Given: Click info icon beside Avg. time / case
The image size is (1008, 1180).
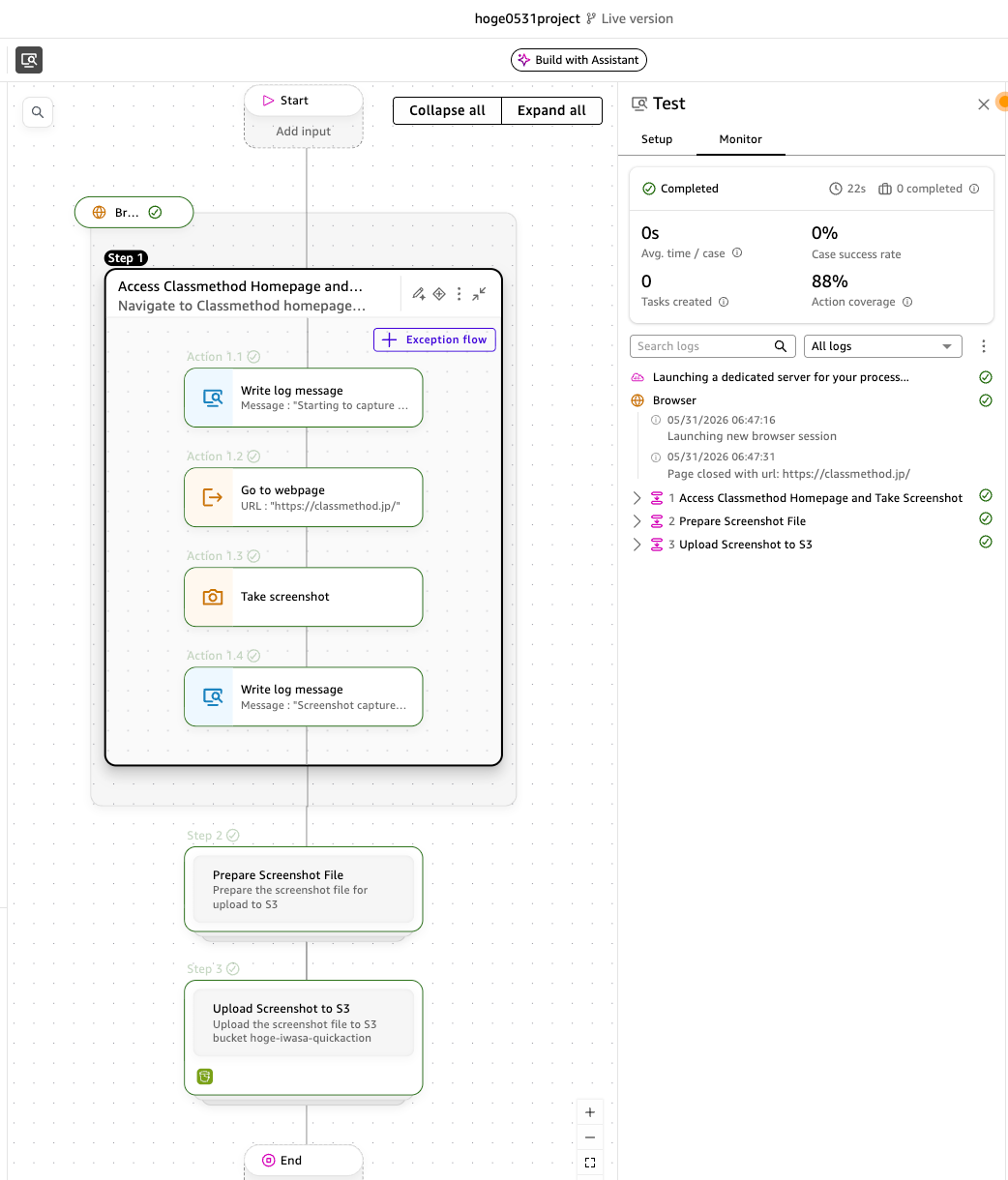Looking at the screenshot, I should (737, 253).
